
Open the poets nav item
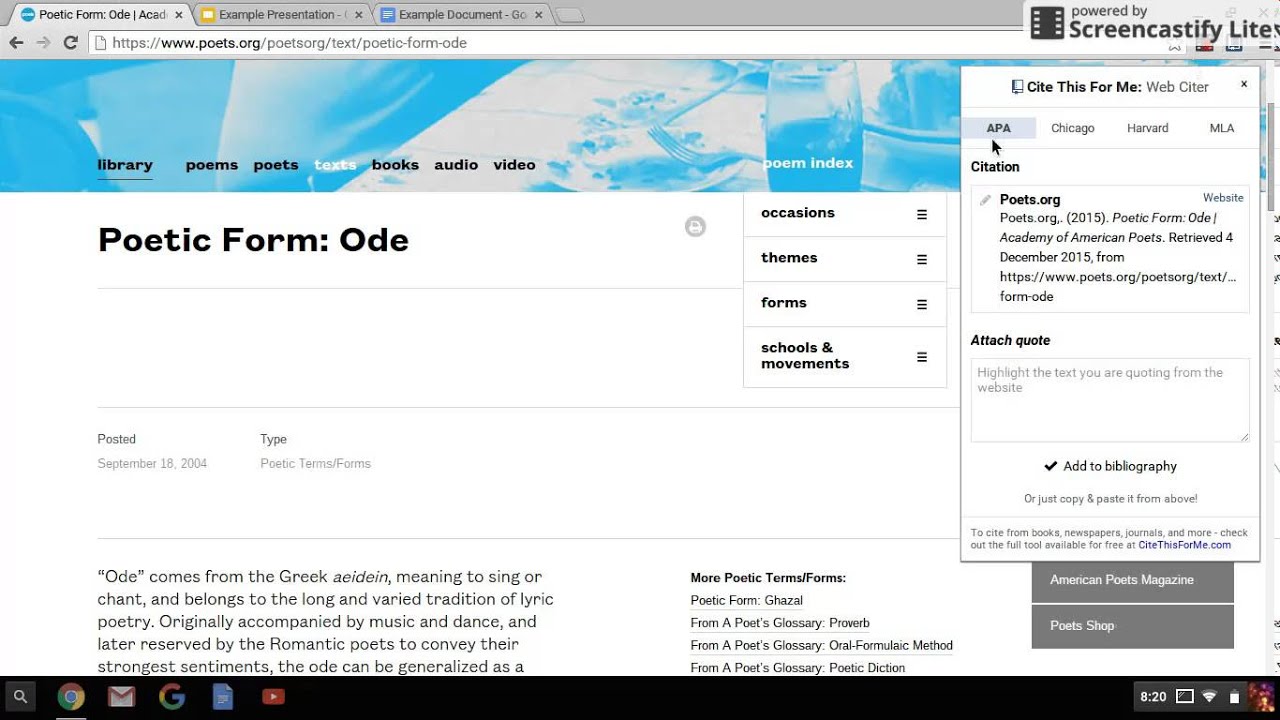(276, 165)
